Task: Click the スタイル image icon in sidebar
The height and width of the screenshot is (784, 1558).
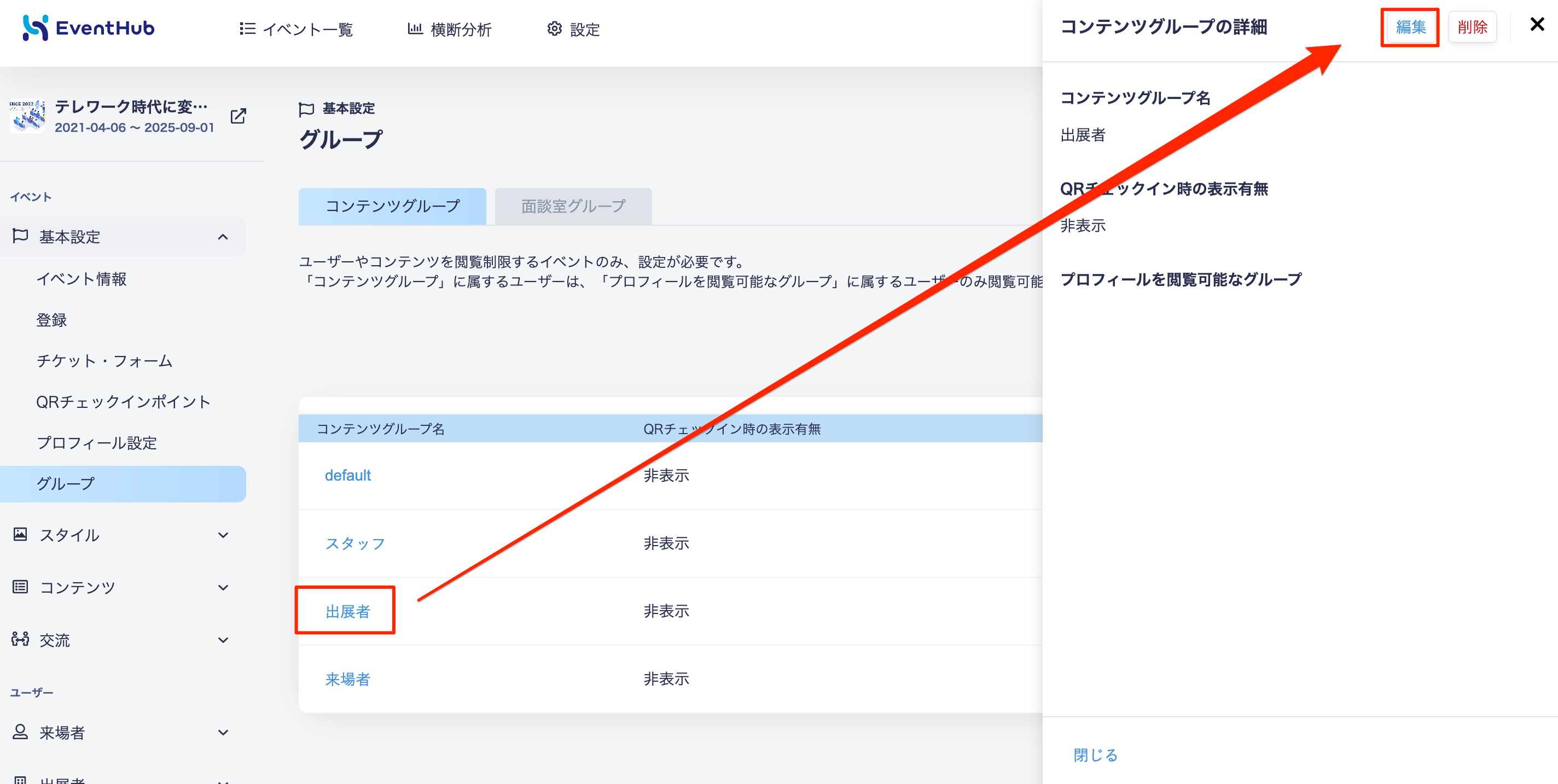Action: coord(20,534)
